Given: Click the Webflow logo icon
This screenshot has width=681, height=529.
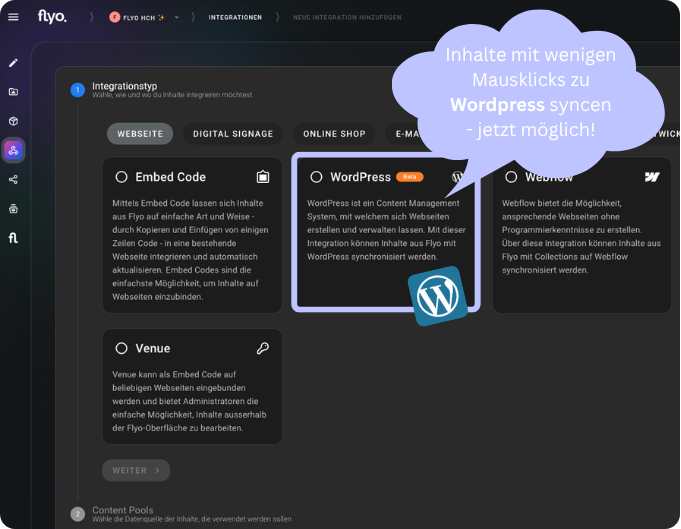Looking at the screenshot, I should pyautogui.click(x=652, y=177).
